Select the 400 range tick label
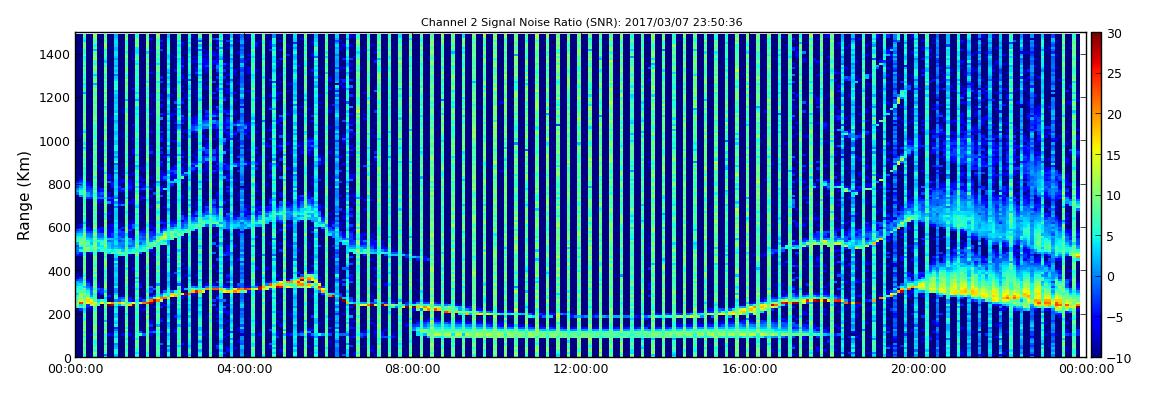The height and width of the screenshot is (407, 1150). (59, 271)
